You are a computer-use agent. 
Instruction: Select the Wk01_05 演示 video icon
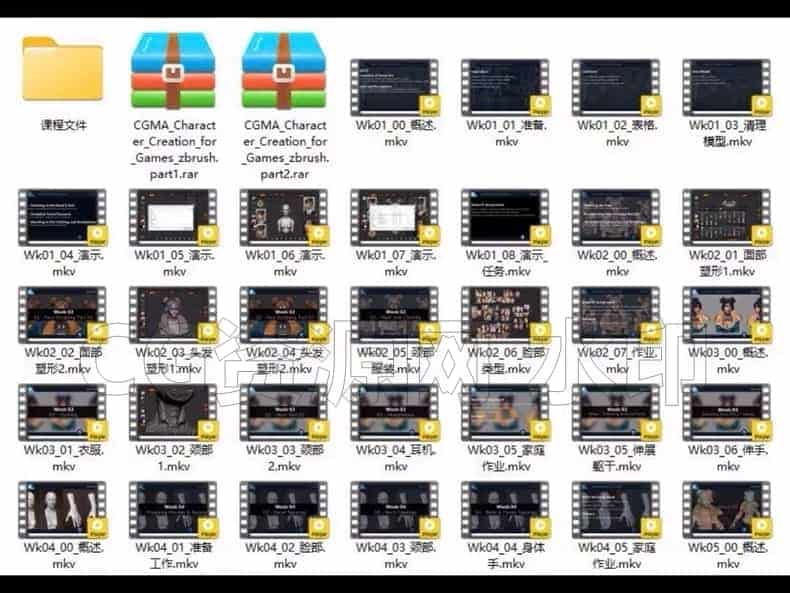point(174,218)
